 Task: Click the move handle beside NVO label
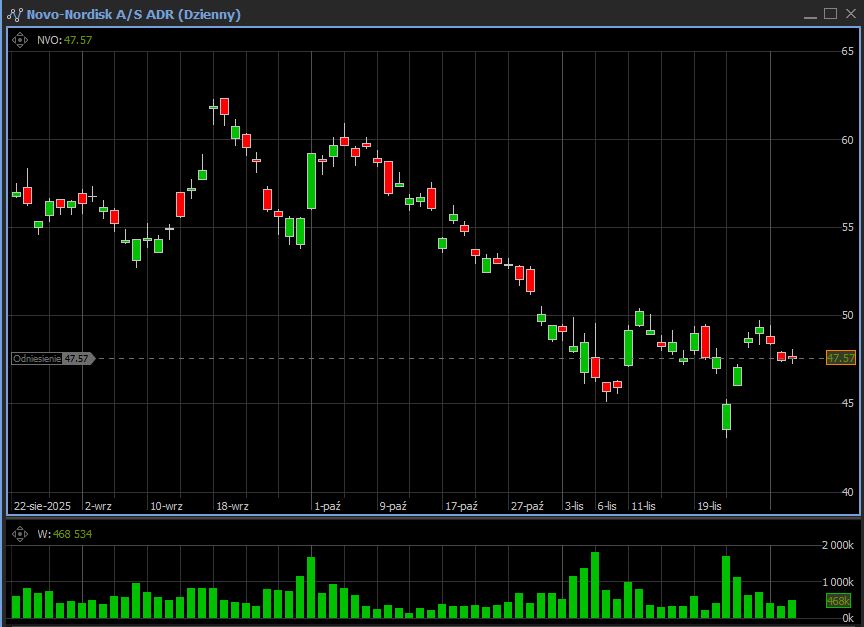[19, 40]
